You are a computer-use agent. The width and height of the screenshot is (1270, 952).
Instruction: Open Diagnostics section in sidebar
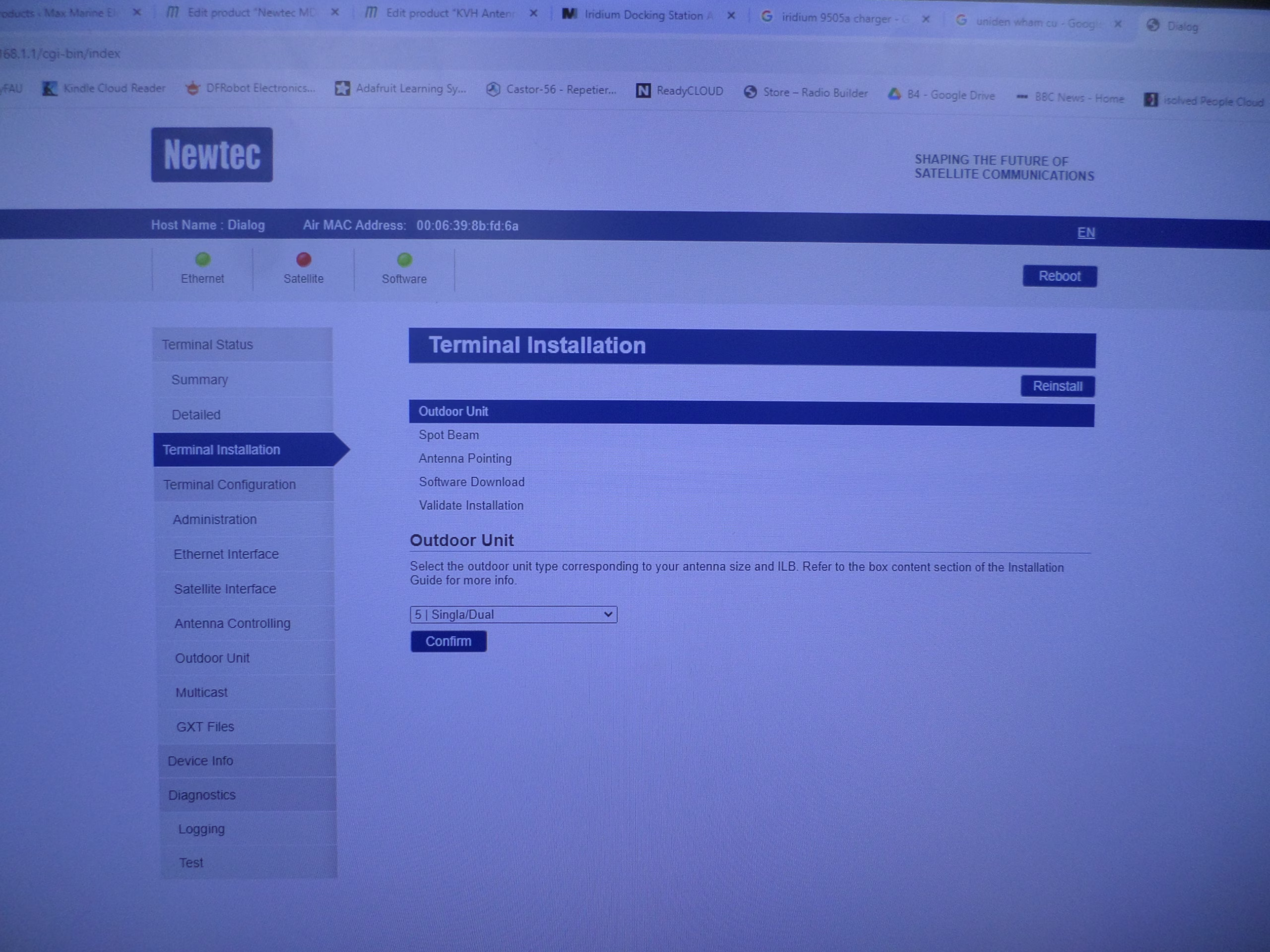click(x=202, y=795)
